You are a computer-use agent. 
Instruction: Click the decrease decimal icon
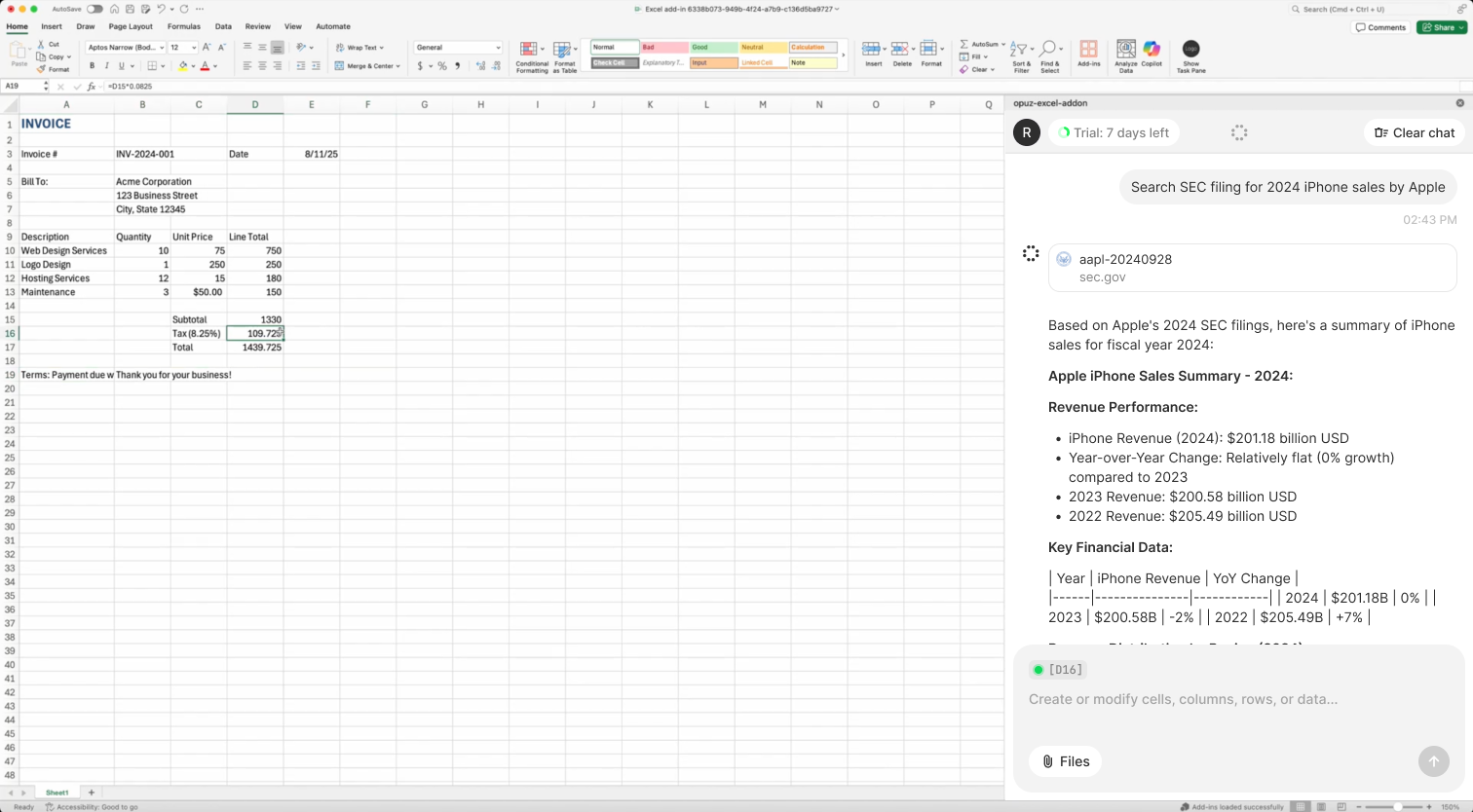(496, 66)
